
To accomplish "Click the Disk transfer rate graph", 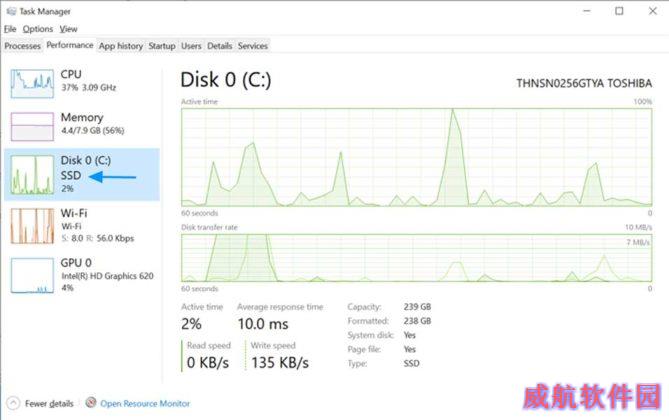I will [x=416, y=258].
